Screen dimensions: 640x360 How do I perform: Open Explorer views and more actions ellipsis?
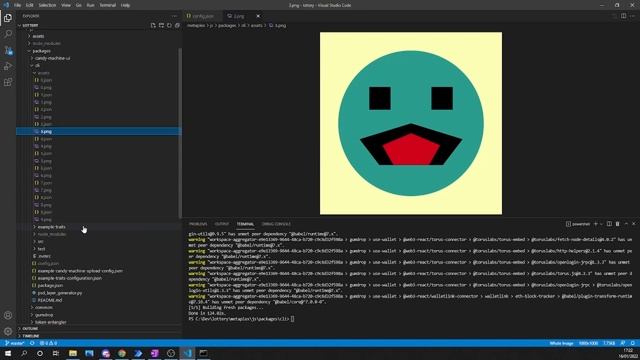coord(175,16)
